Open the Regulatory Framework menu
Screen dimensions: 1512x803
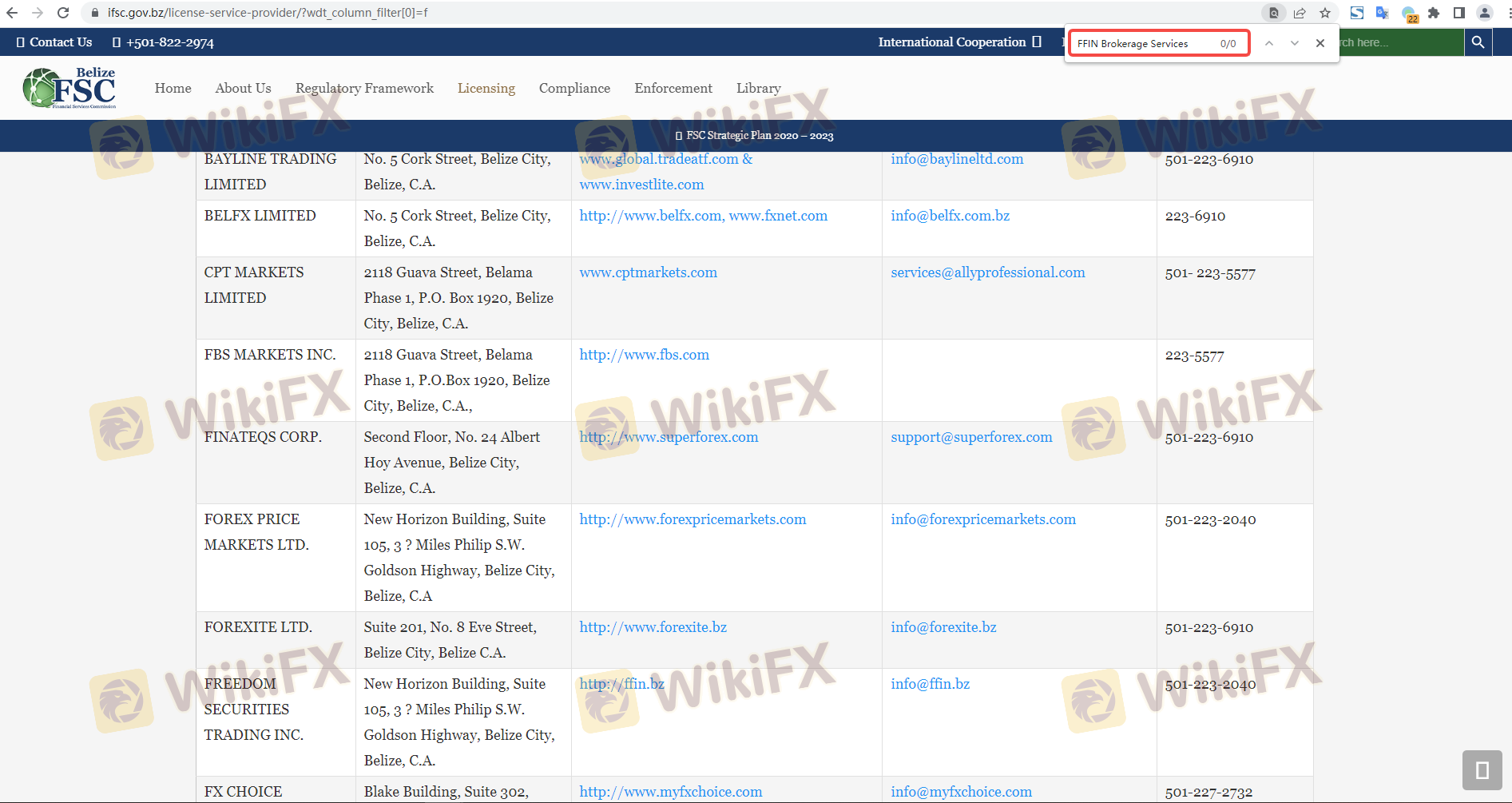364,88
